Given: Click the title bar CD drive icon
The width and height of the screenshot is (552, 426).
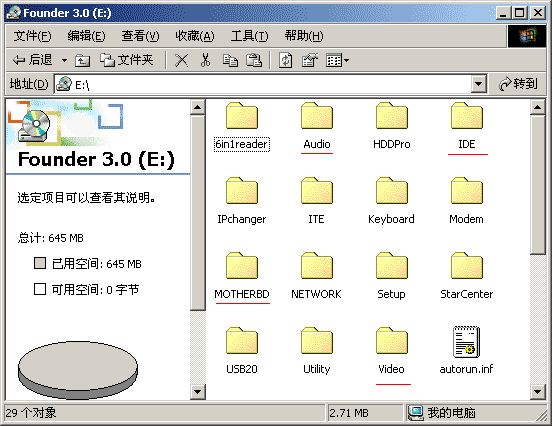Looking at the screenshot, I should tap(14, 13).
